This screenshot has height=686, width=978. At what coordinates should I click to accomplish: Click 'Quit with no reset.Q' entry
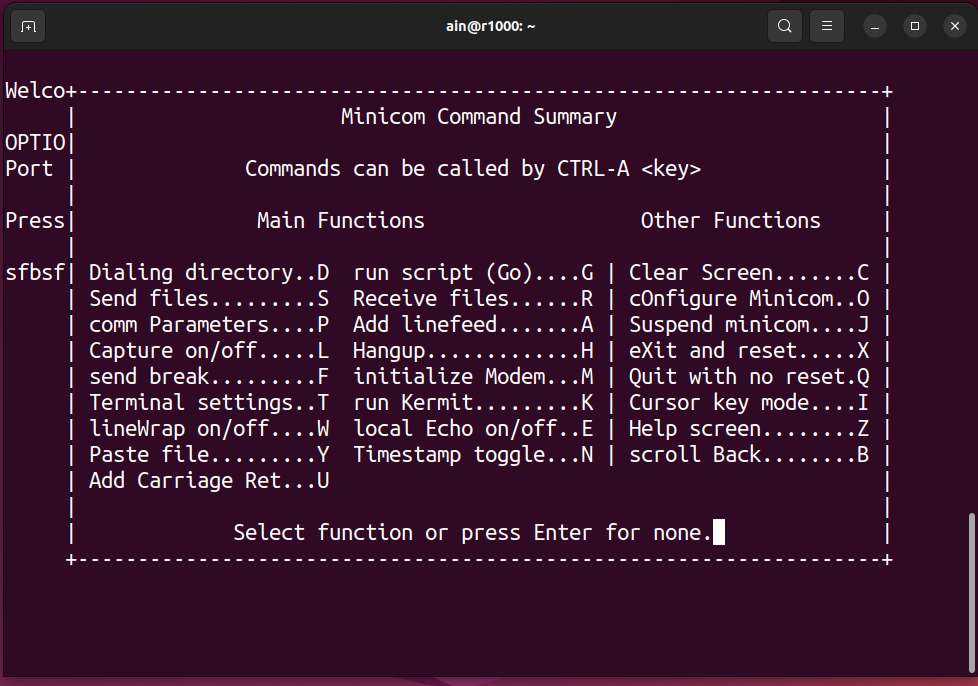pos(749,377)
